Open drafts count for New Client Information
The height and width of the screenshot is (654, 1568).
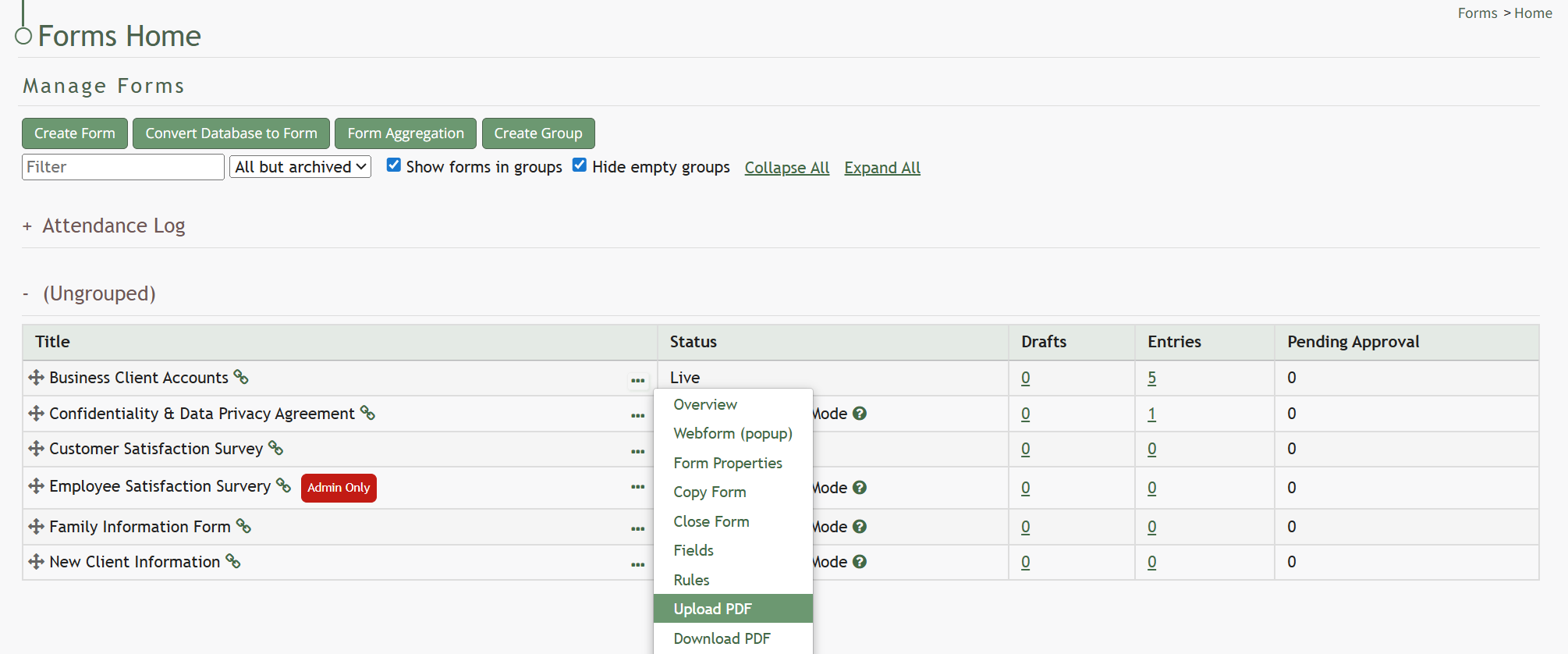tap(1025, 562)
